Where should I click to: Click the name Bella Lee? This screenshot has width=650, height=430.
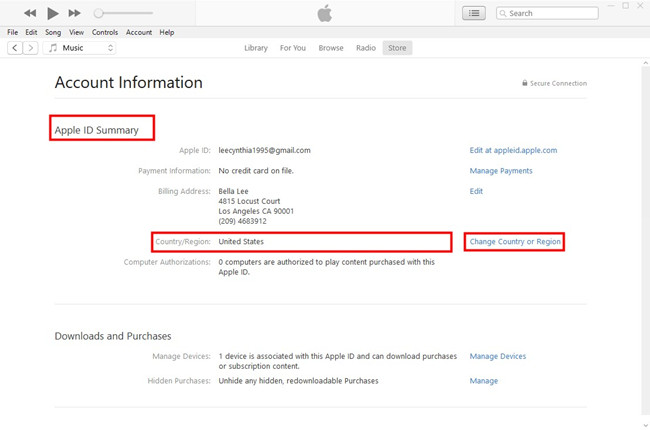tap(233, 191)
